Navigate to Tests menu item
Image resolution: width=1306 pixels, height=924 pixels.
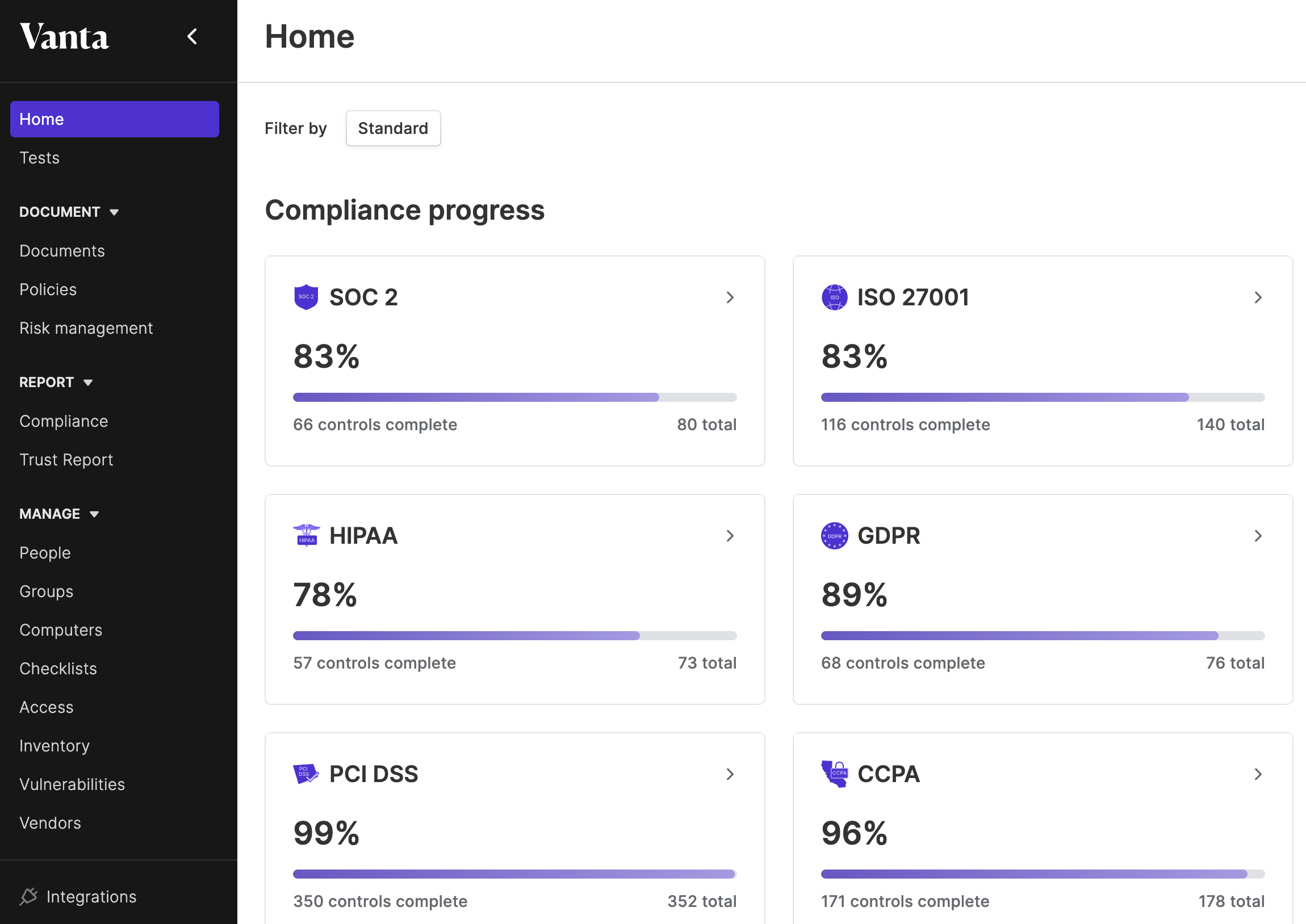tap(38, 157)
